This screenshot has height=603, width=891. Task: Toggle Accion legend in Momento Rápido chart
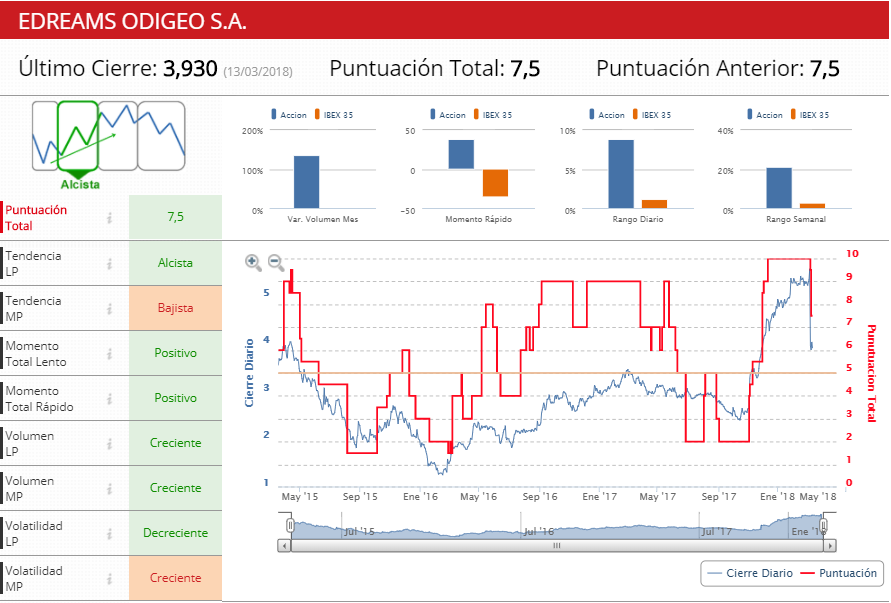pos(448,115)
